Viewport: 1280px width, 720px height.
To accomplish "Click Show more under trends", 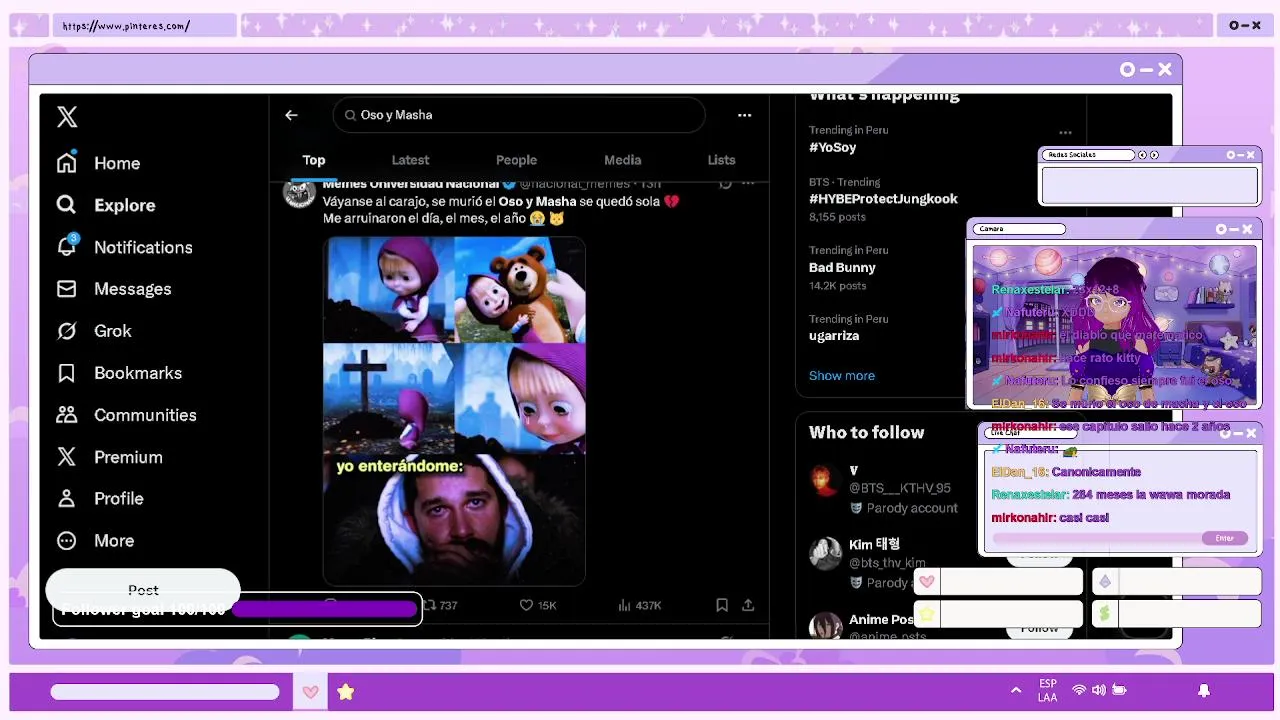I will point(842,376).
